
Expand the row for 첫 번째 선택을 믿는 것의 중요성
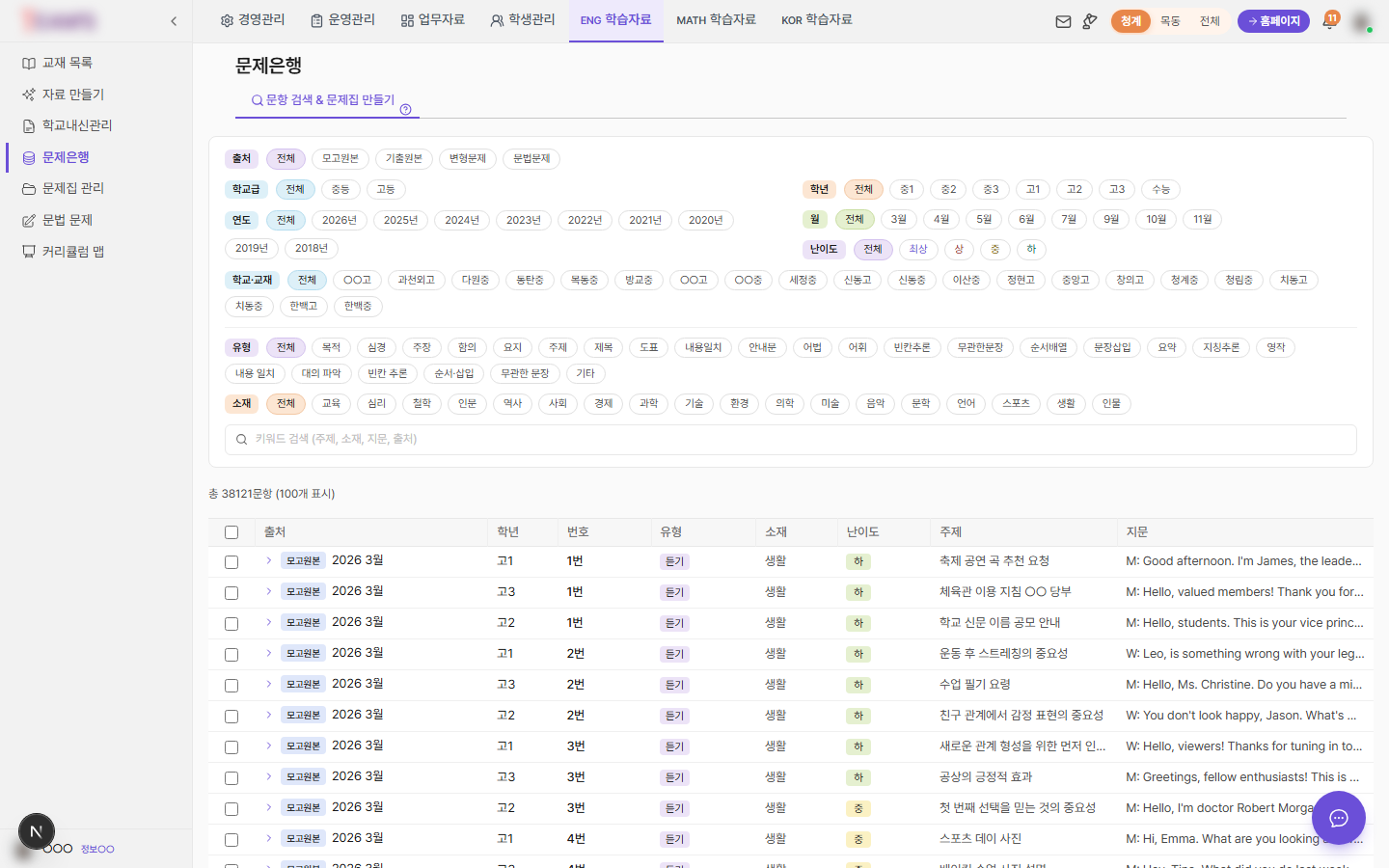tap(268, 807)
